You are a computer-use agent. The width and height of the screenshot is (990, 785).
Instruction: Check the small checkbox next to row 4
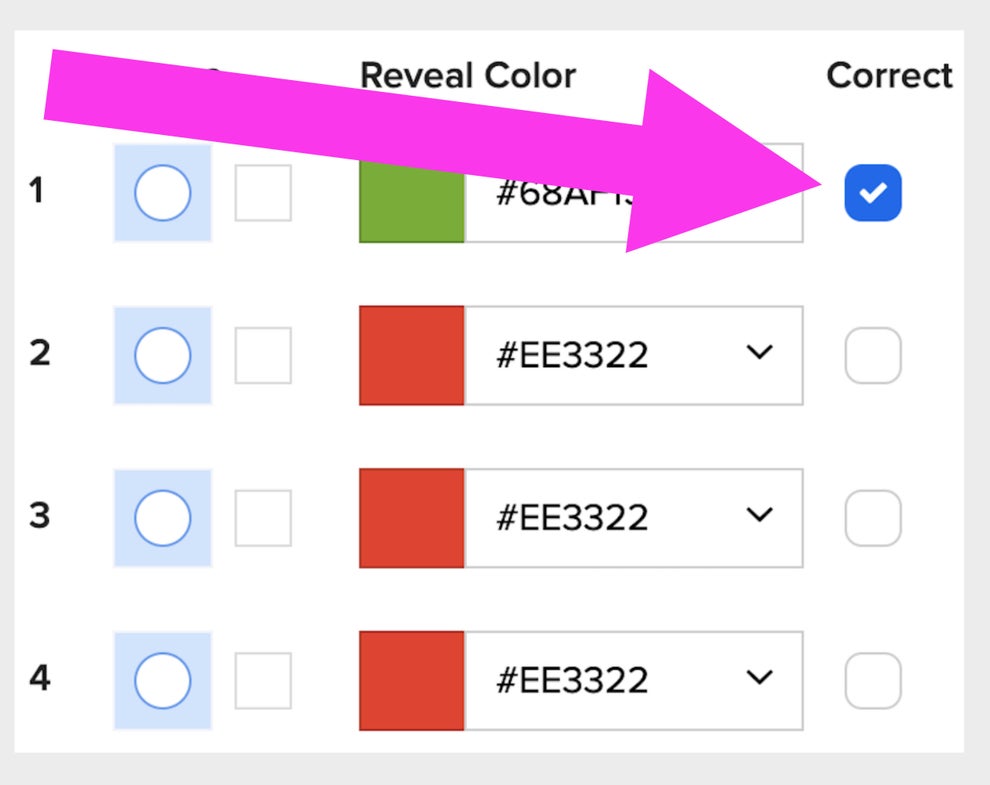[262, 680]
